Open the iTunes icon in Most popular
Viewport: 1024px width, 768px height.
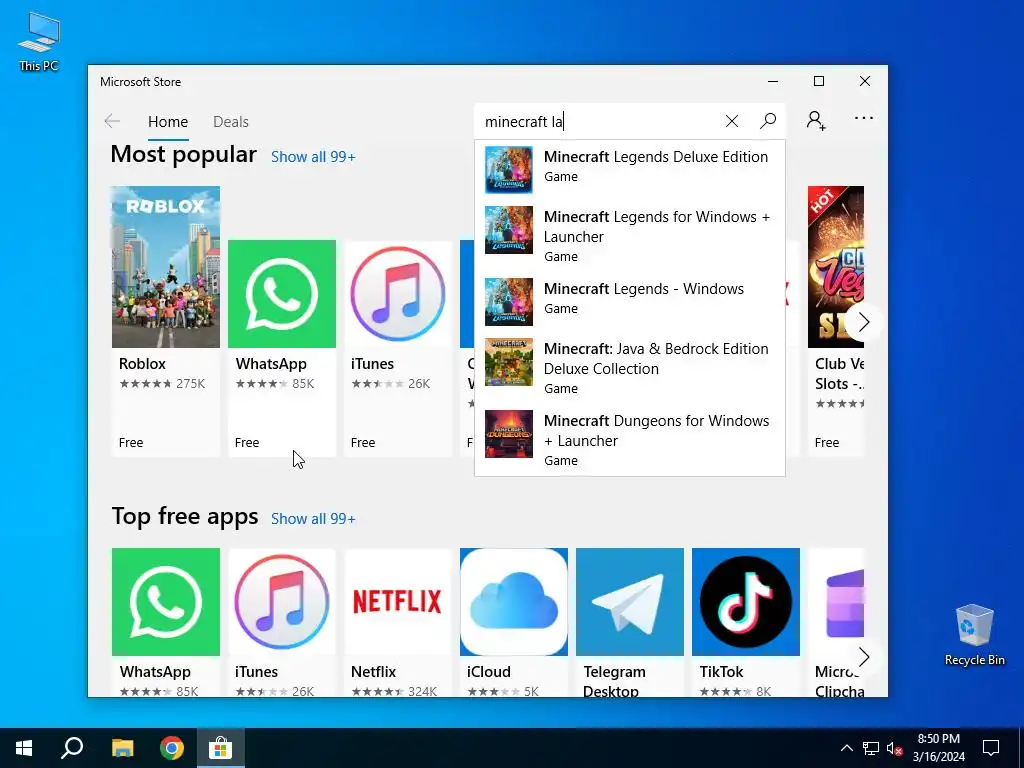(398, 294)
